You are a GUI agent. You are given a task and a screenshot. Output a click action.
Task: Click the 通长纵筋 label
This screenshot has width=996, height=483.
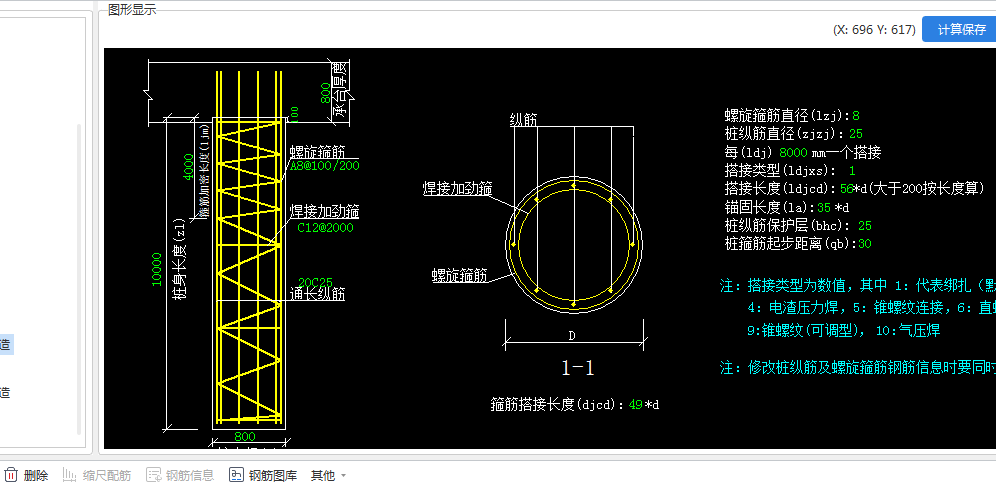click(x=318, y=294)
